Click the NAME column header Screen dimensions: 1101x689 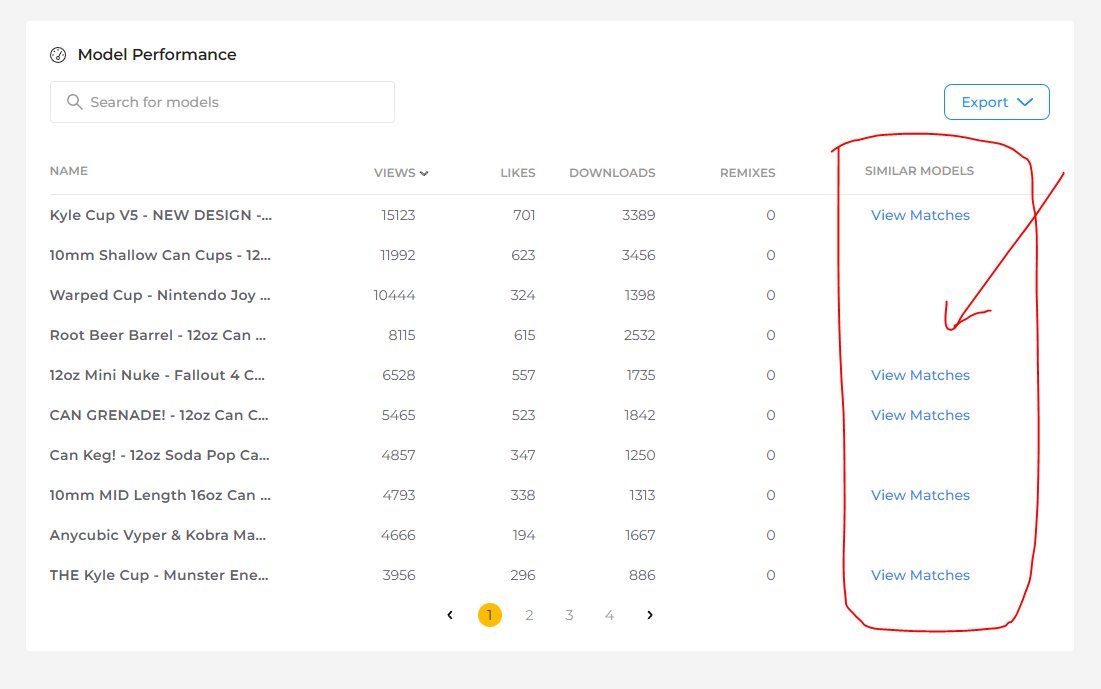click(x=68, y=170)
